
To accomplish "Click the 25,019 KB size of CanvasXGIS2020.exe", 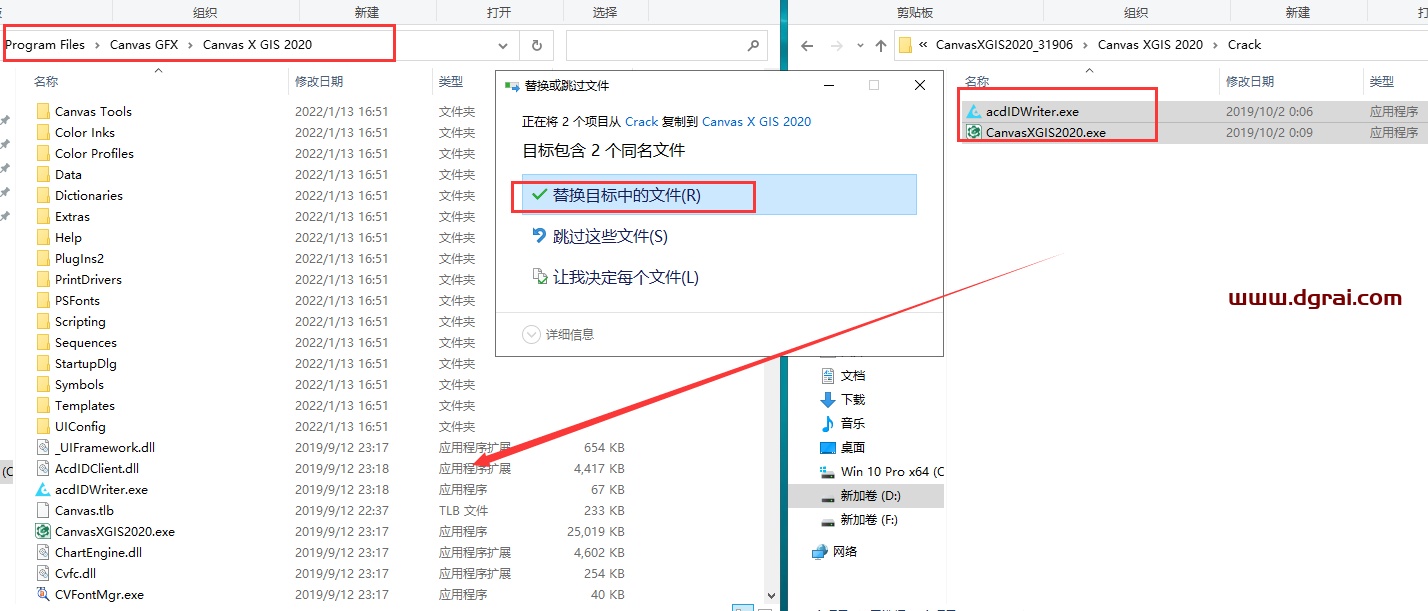I will click(x=595, y=531).
